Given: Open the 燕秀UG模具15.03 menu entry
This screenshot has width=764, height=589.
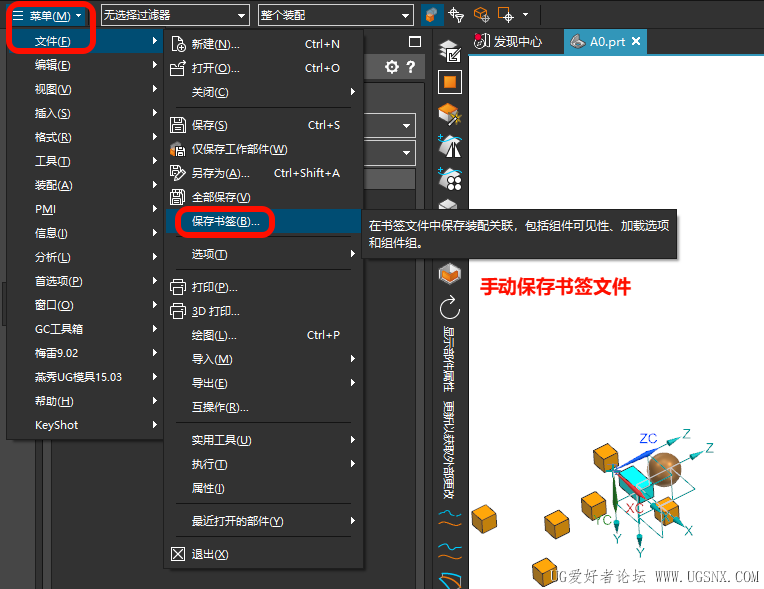Looking at the screenshot, I should 85,377.
